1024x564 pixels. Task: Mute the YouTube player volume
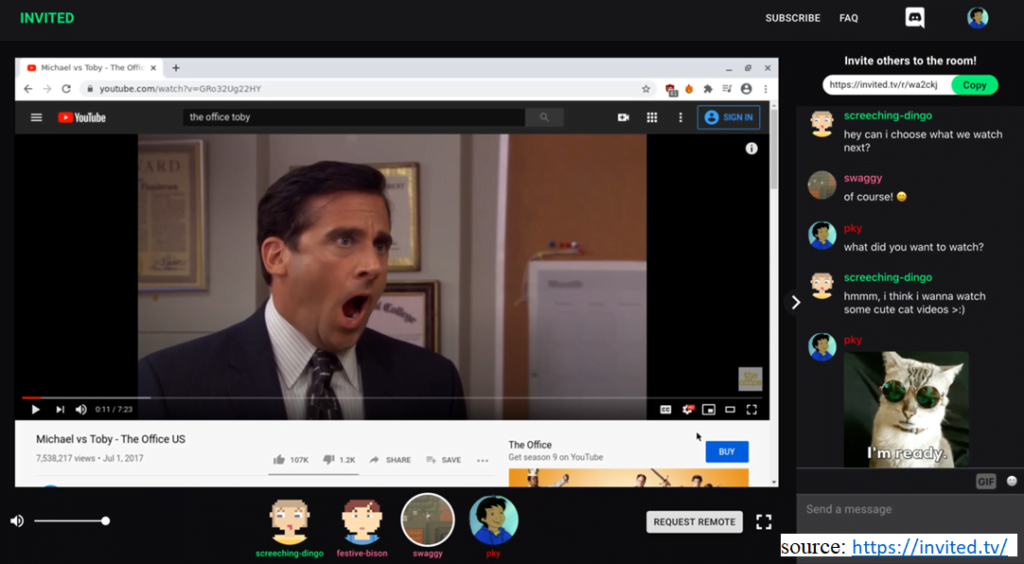[81, 409]
